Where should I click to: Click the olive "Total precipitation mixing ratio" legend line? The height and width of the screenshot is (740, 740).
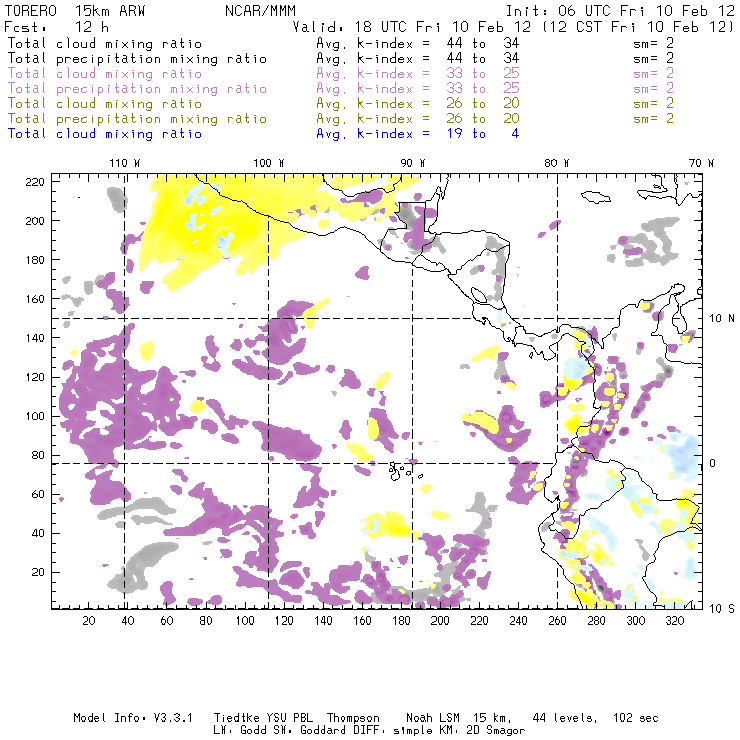coord(137,118)
